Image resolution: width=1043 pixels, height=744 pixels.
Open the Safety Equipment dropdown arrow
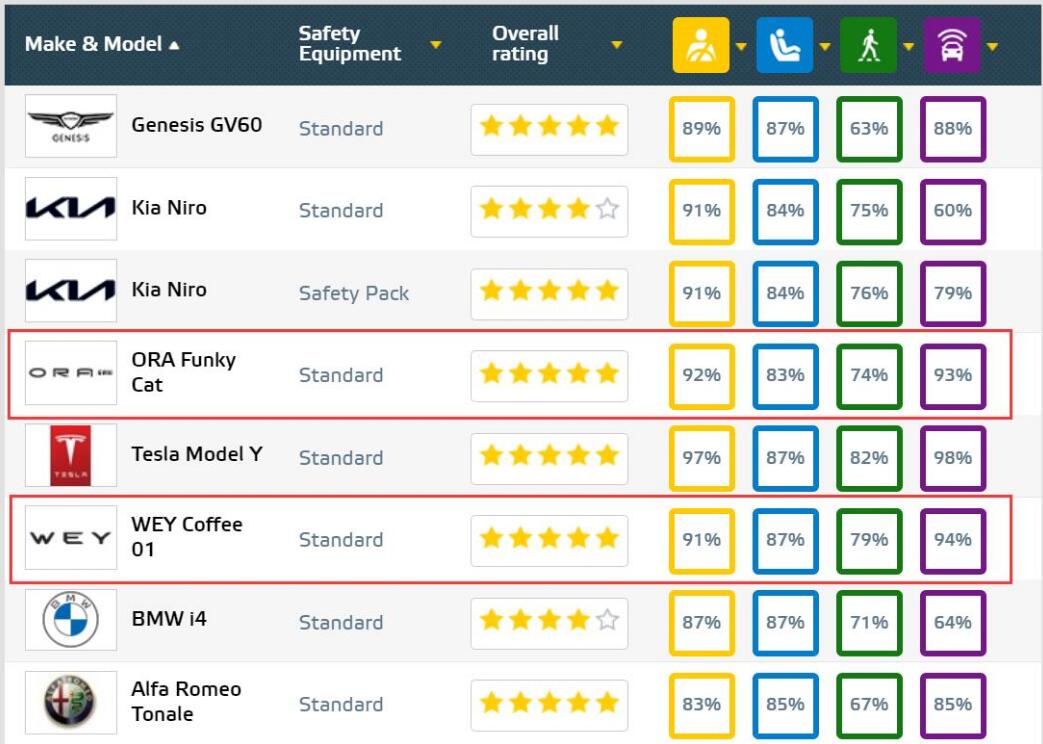(x=436, y=45)
